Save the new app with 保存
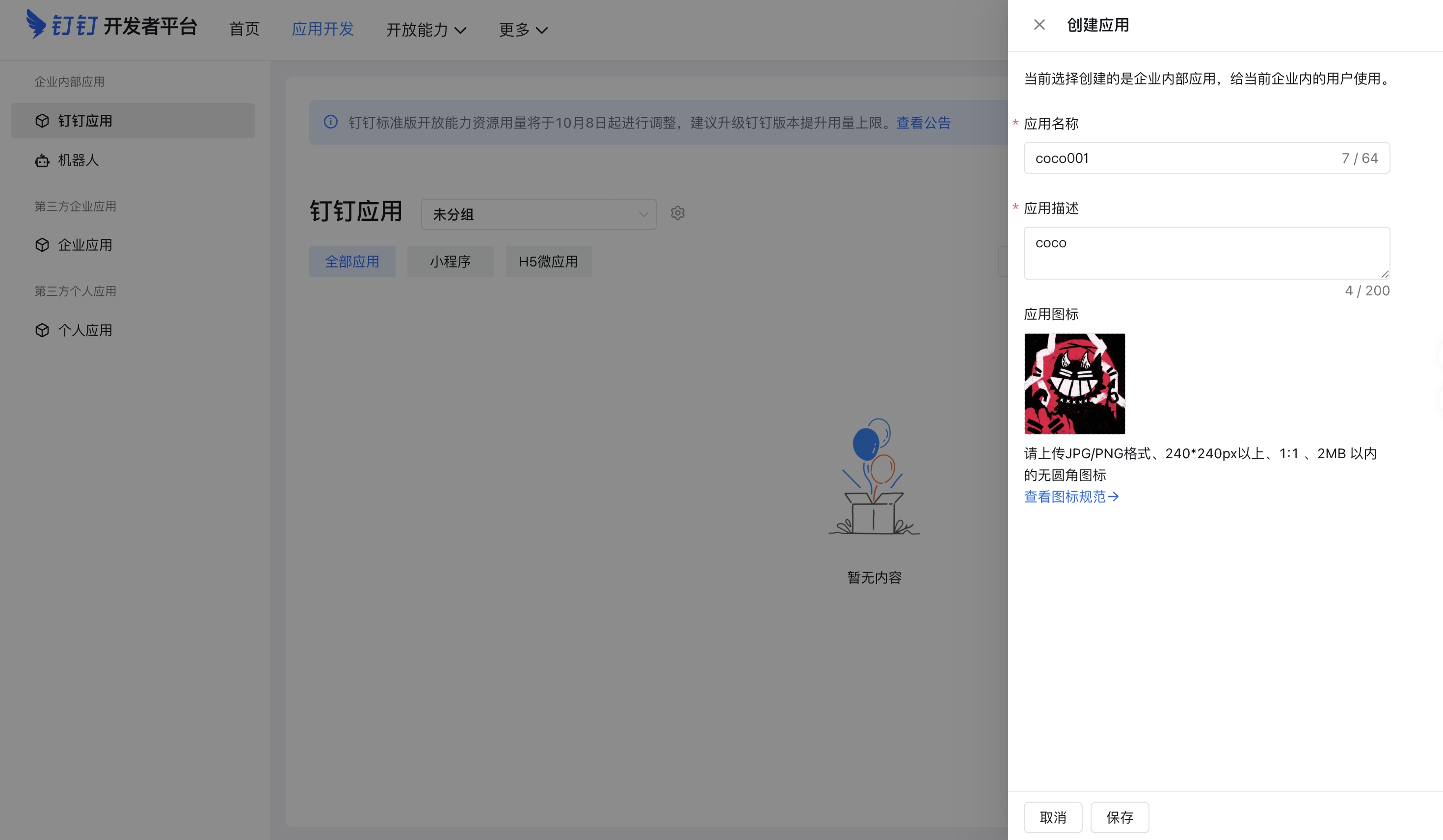The height and width of the screenshot is (840, 1443). 1119,817
